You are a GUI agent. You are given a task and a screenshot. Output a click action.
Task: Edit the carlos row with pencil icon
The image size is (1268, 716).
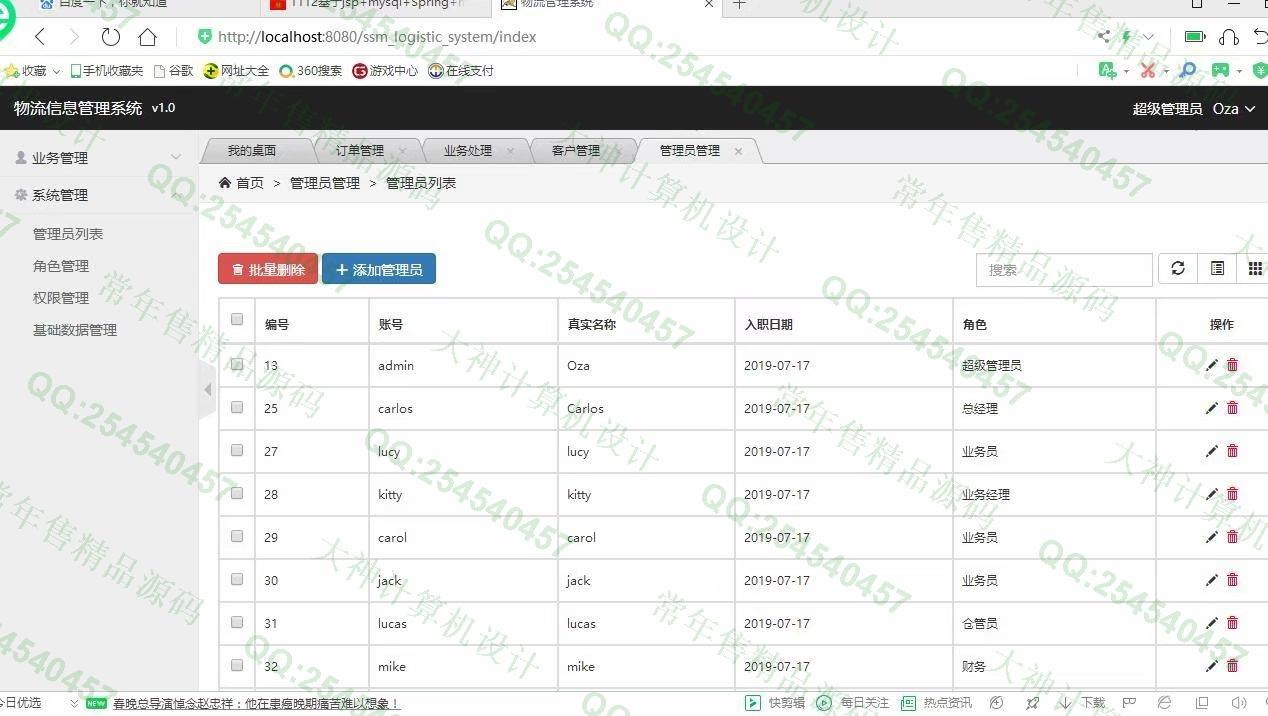pos(1211,408)
